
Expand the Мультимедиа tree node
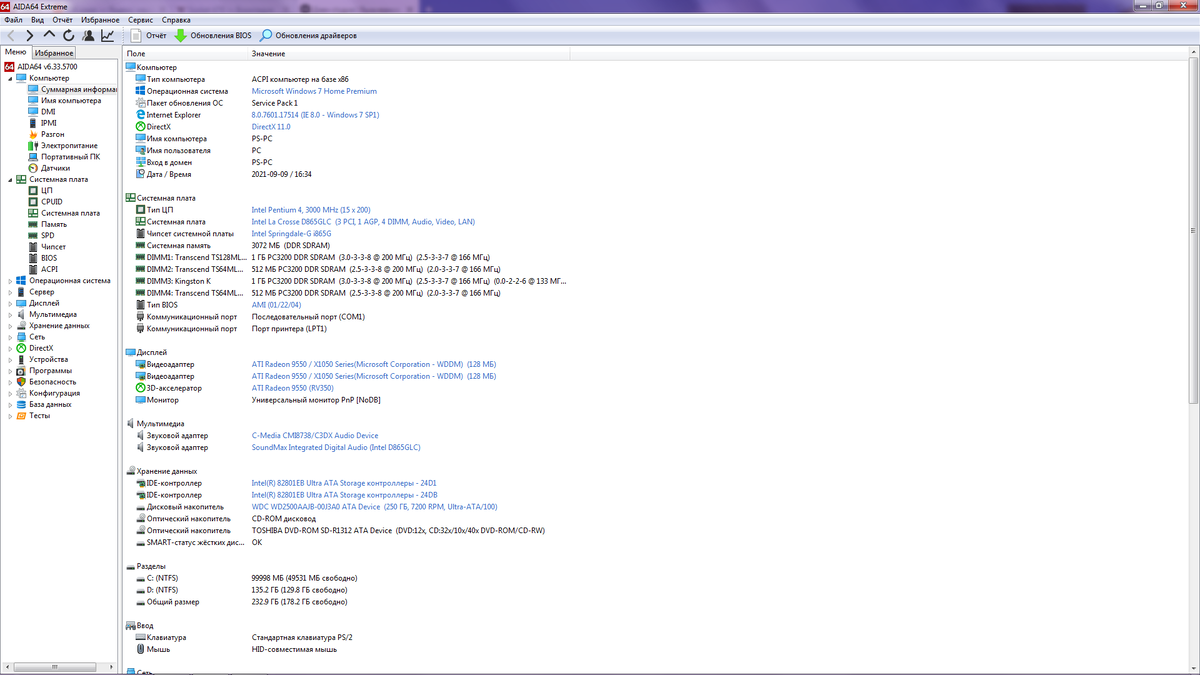(x=10, y=314)
